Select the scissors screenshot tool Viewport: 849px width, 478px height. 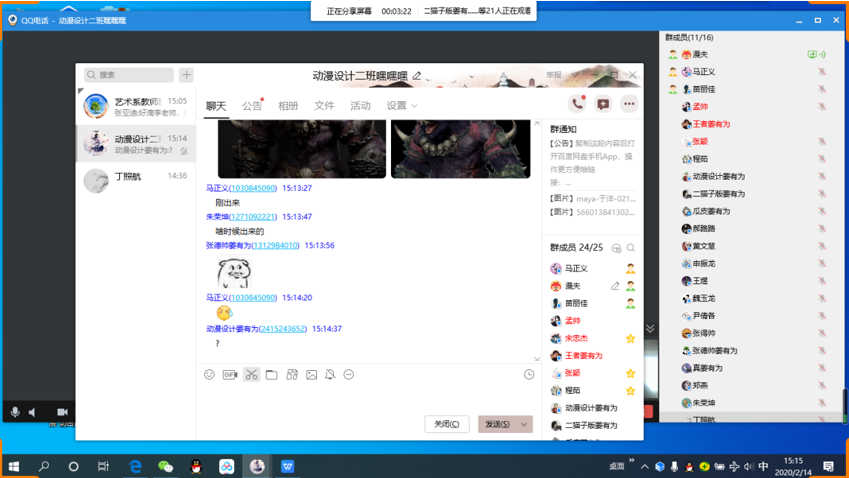[251, 375]
